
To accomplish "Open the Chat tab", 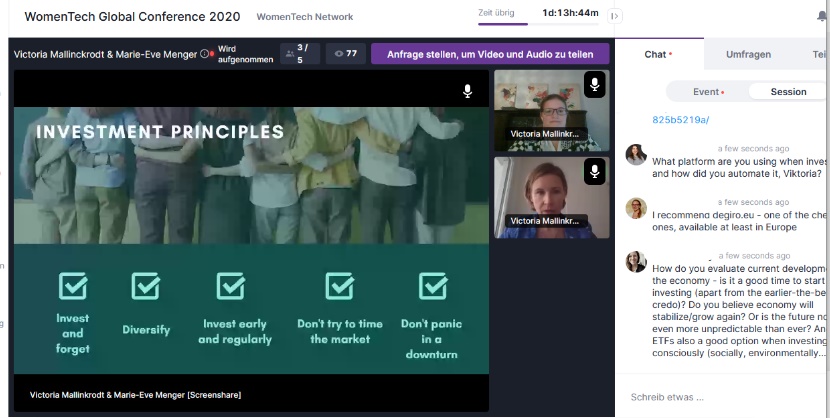I will (657, 54).
